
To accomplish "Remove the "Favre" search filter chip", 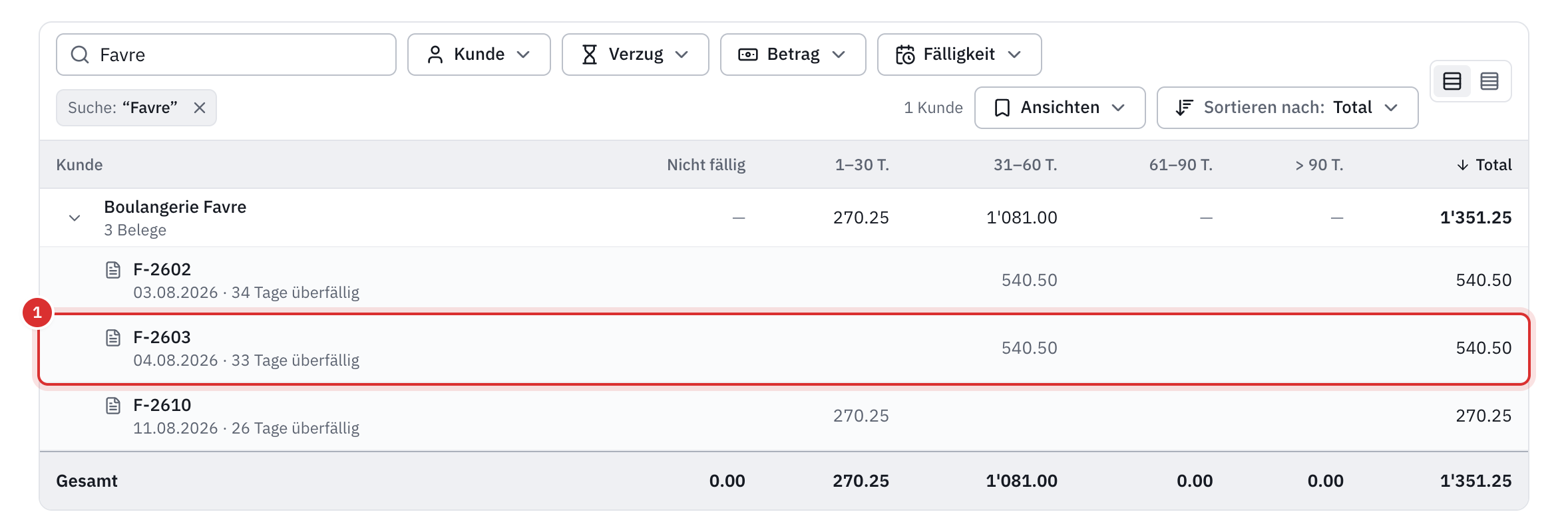I will (x=199, y=108).
